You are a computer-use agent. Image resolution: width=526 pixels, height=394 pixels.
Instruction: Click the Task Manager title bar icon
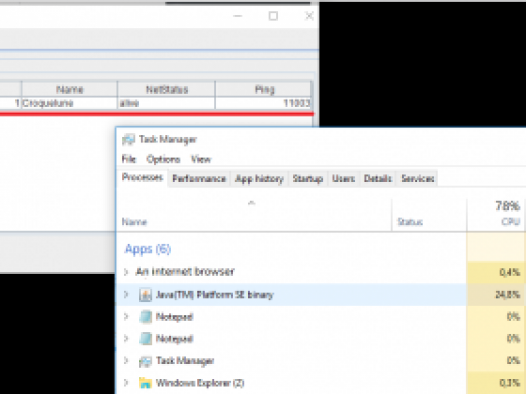click(x=128, y=139)
